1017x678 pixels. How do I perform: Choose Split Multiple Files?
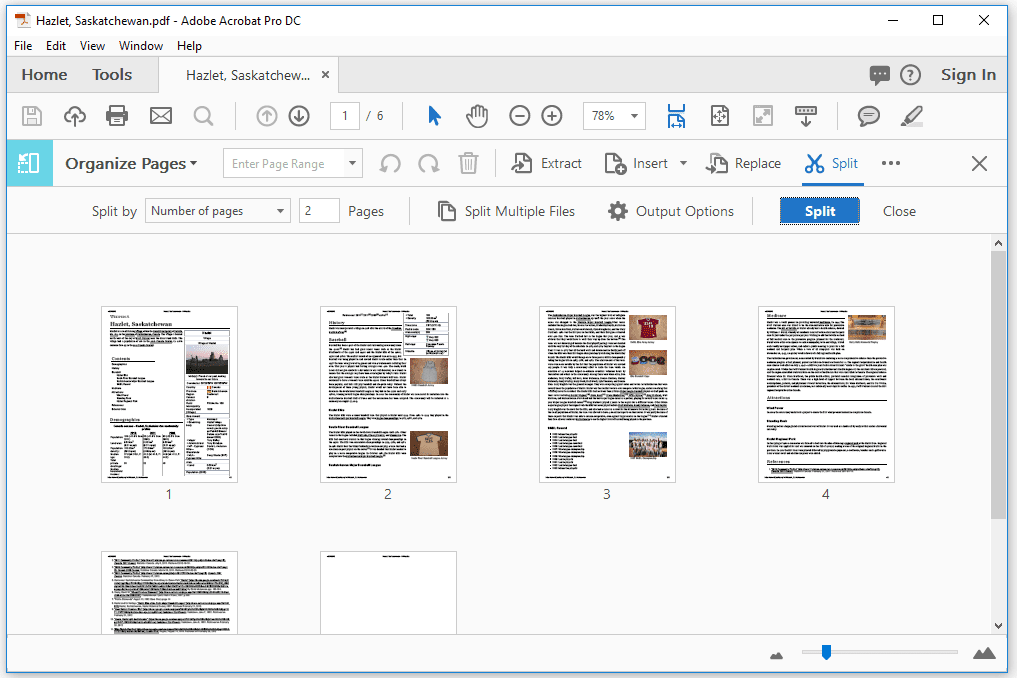[506, 211]
